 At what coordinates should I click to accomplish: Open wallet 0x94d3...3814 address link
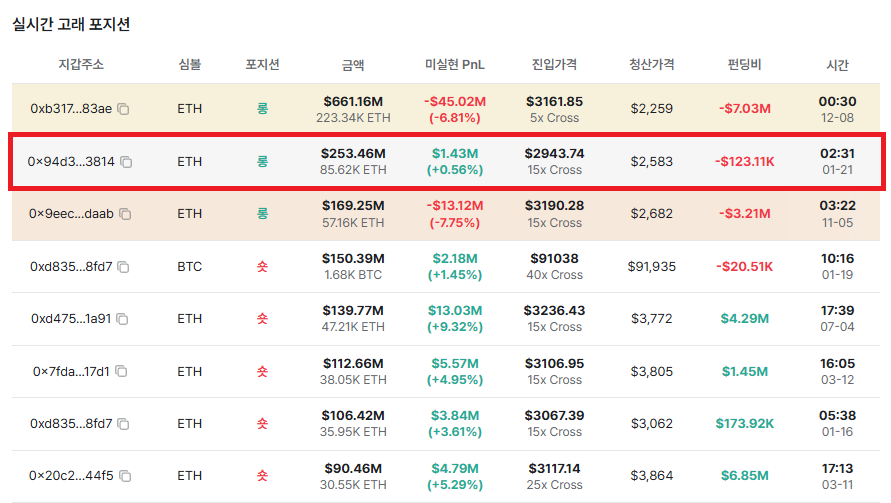click(71, 162)
